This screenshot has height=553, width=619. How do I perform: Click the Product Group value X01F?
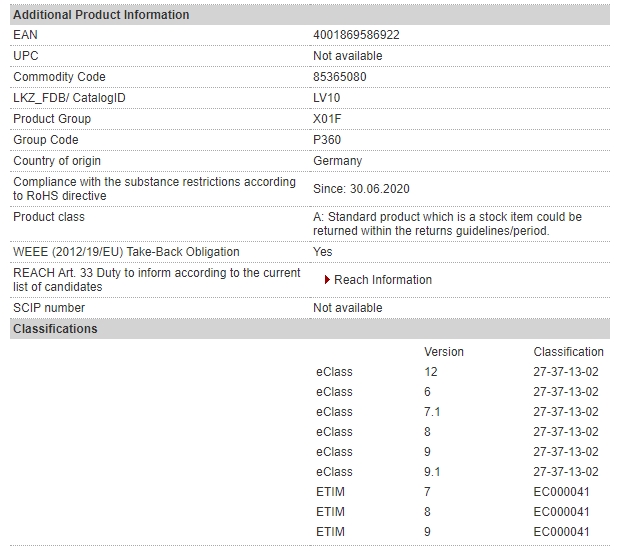pyautogui.click(x=327, y=119)
